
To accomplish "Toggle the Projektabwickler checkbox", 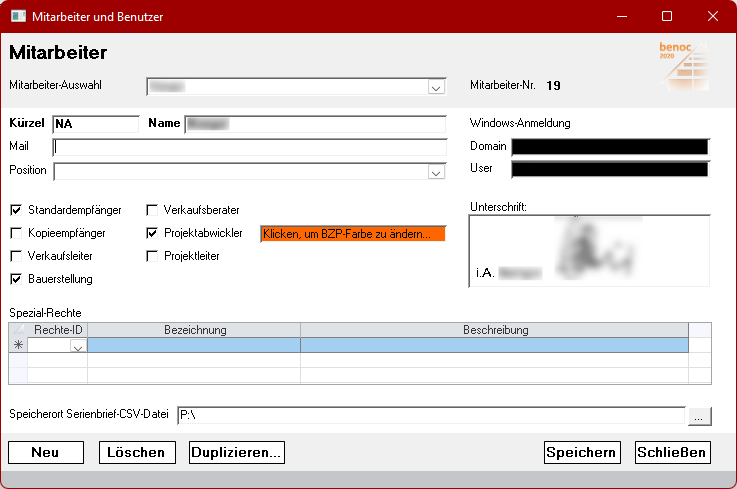I will [152, 233].
